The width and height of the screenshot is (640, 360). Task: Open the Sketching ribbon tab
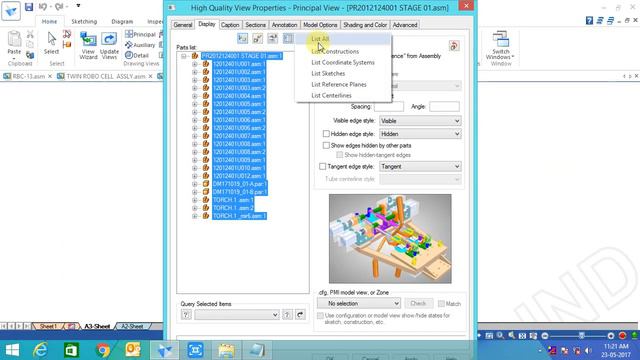[84, 21]
